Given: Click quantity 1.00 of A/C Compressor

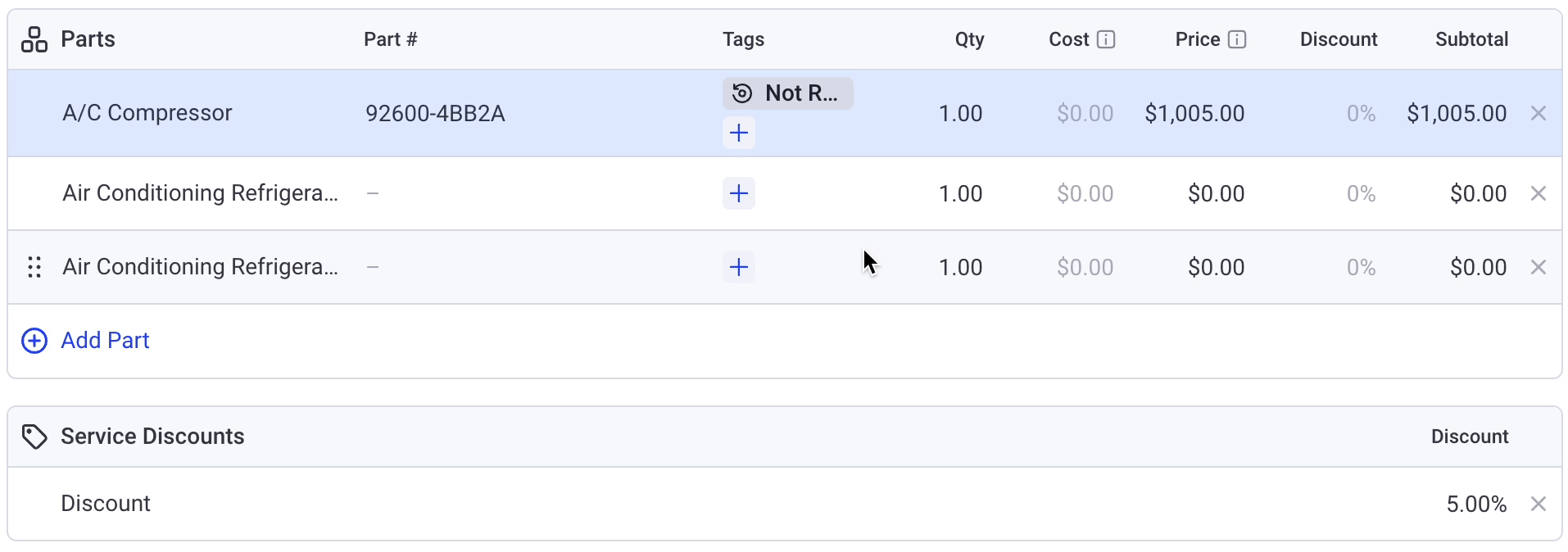Looking at the screenshot, I should (x=960, y=113).
